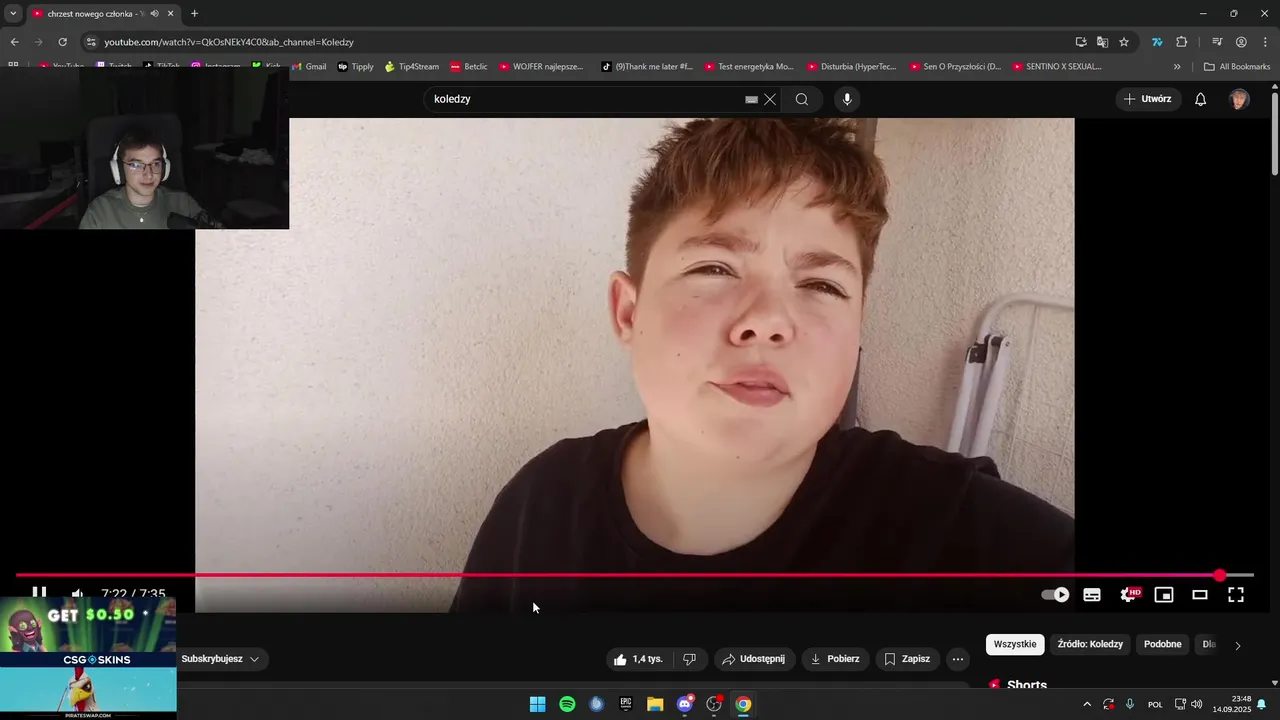Image resolution: width=1280 pixels, height=720 pixels.
Task: Close the chrzest nowego członka tab
Action: [x=171, y=14]
